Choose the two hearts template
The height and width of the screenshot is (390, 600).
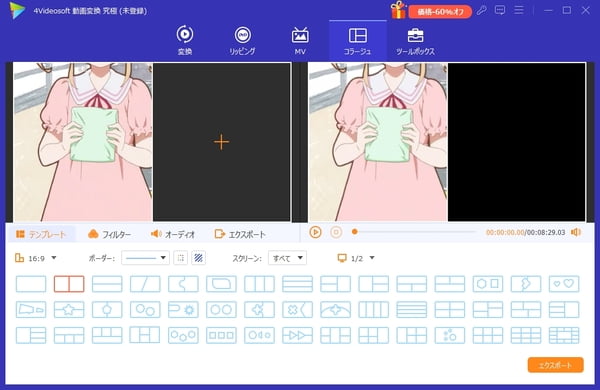coord(564,284)
